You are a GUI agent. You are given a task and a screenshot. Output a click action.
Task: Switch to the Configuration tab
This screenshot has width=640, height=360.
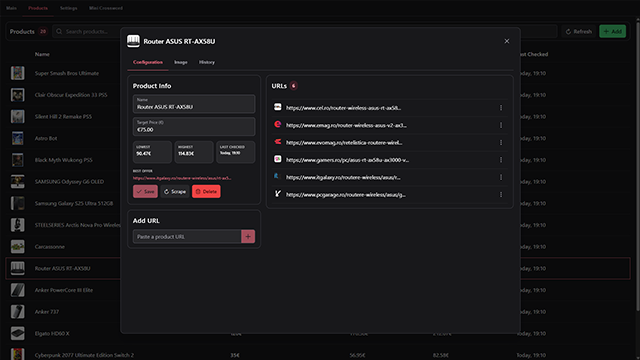pyautogui.click(x=148, y=62)
